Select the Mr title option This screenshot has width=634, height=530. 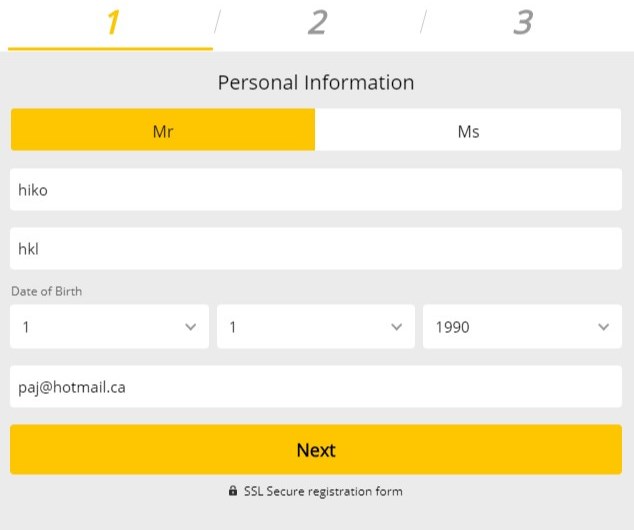pos(163,130)
